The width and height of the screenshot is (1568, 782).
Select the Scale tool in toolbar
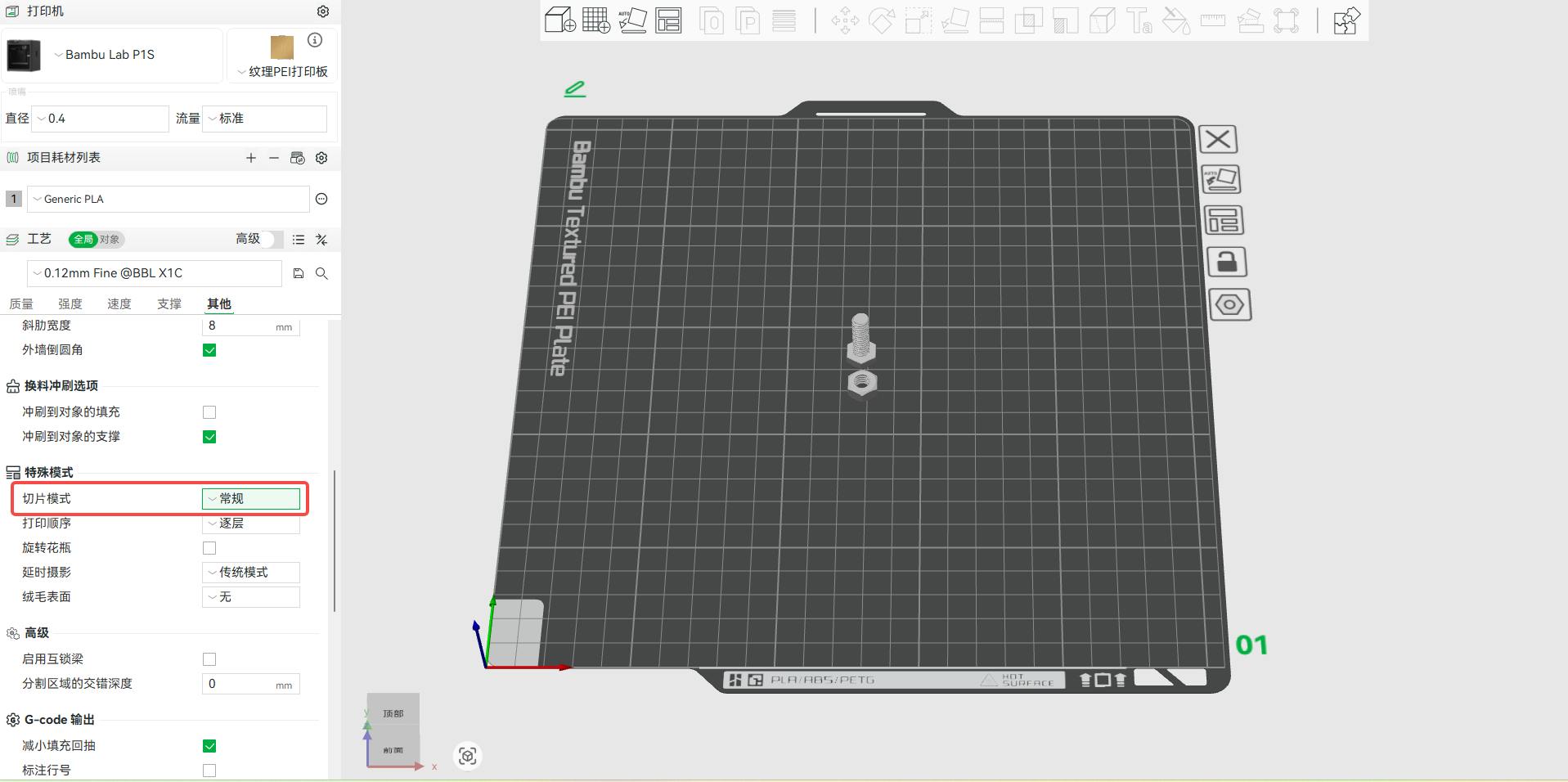click(919, 20)
